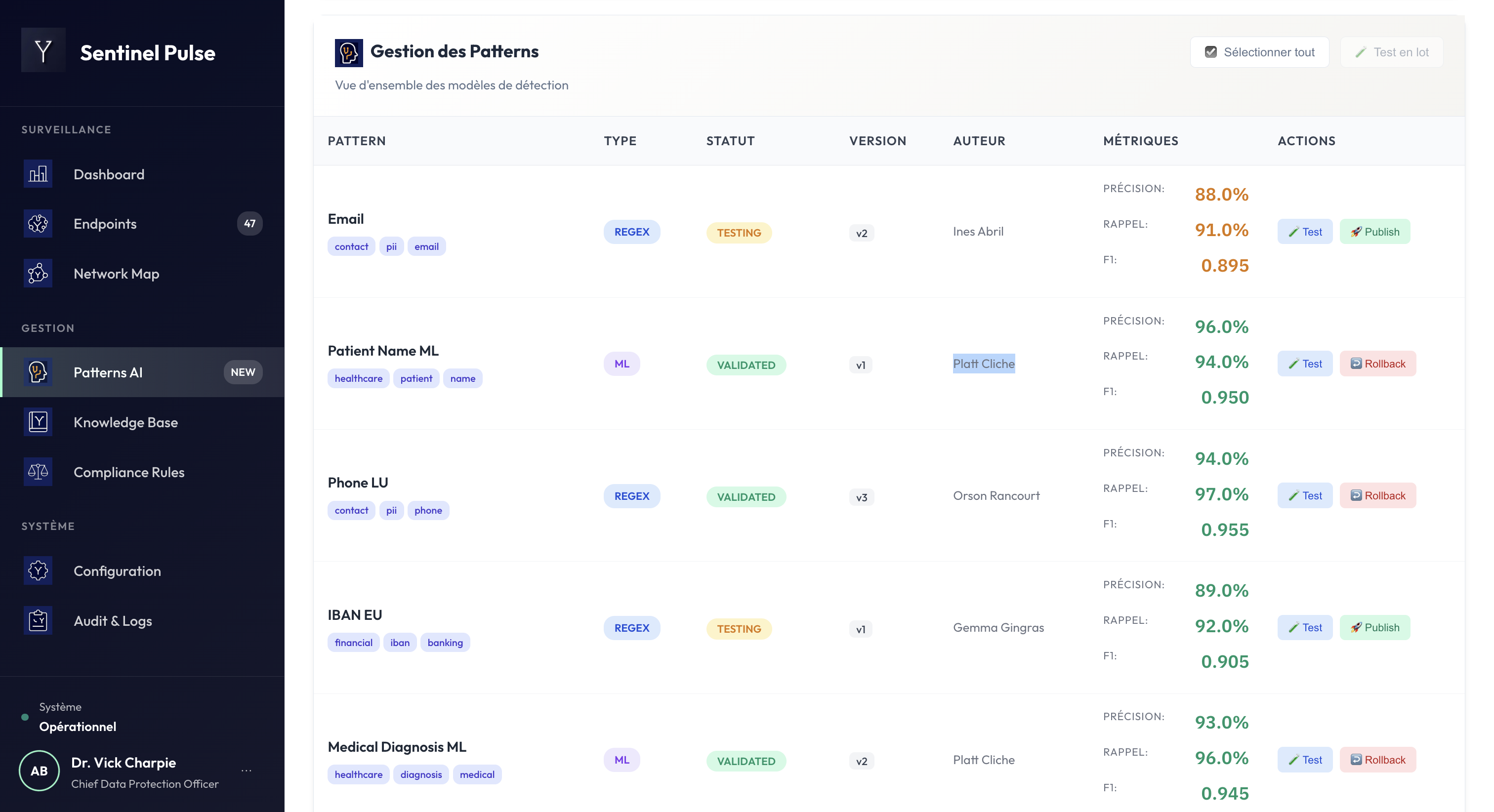Image resolution: width=1494 pixels, height=812 pixels.
Task: Click the Sentinel Pulse logo icon
Action: [x=43, y=50]
